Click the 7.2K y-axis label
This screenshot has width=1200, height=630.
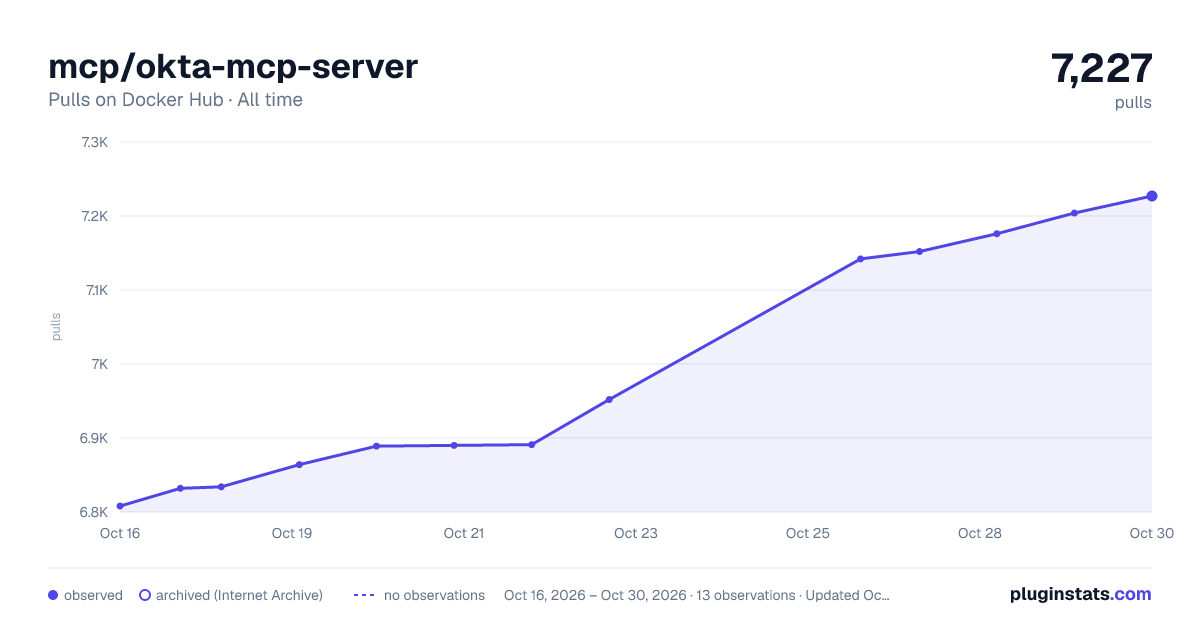click(94, 216)
